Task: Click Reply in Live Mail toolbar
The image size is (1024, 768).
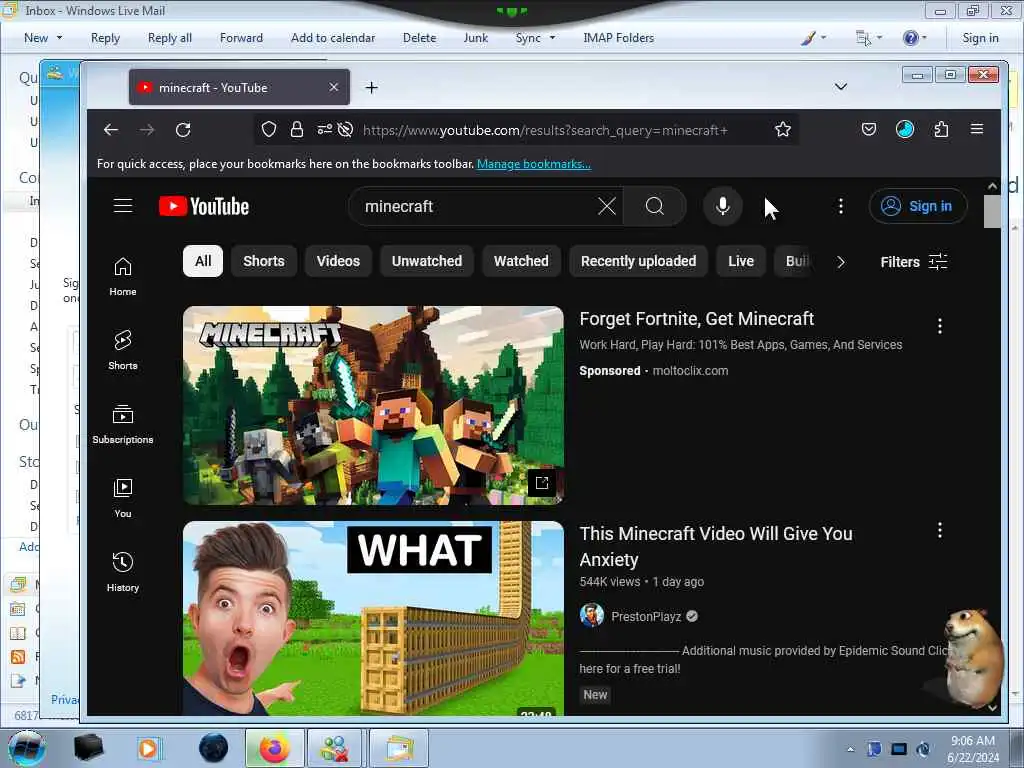Action: click(105, 38)
